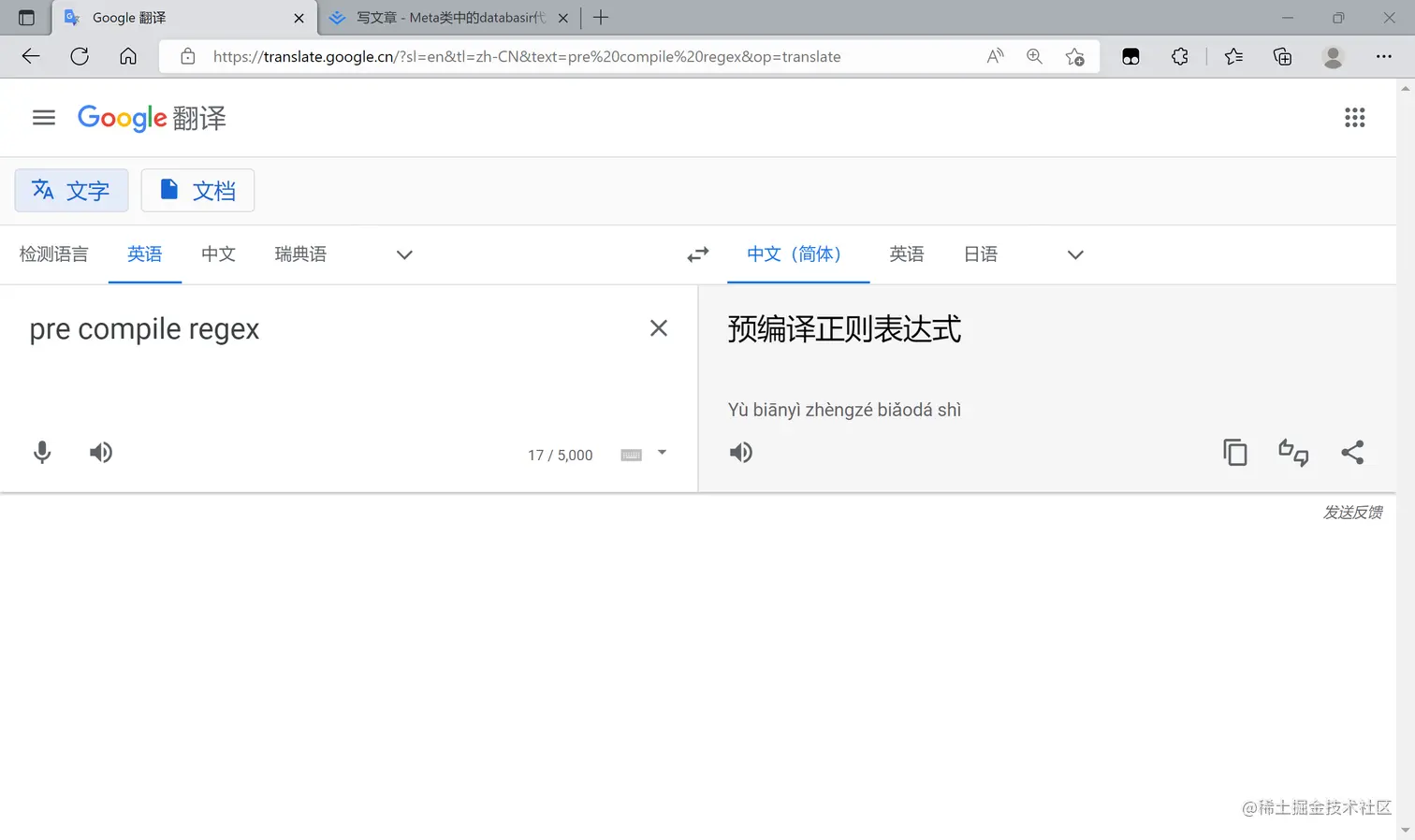1415x840 pixels.
Task: Open a new browser tab
Action: click(601, 18)
